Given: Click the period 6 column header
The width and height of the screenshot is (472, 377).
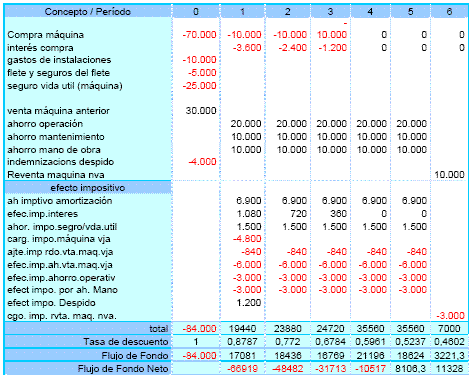Looking at the screenshot, I should (449, 12).
